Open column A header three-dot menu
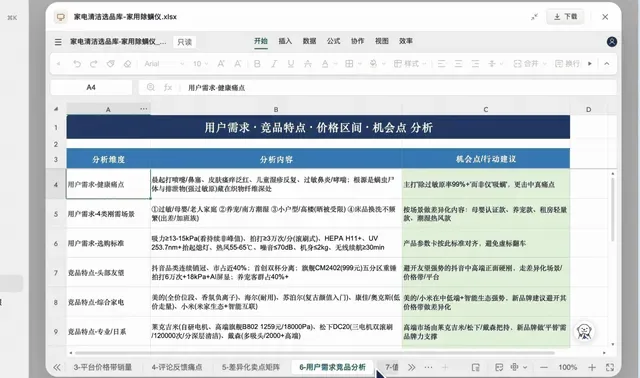 click(144, 109)
